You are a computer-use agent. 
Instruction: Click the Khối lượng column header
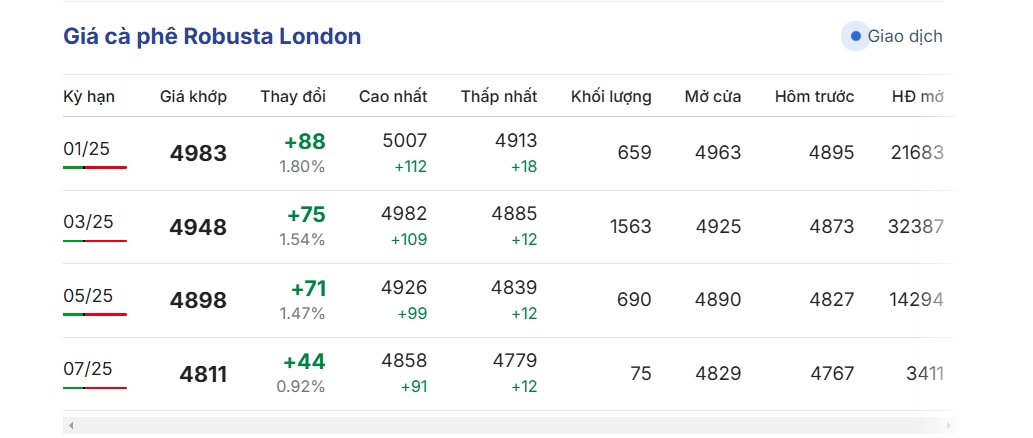[x=611, y=97]
